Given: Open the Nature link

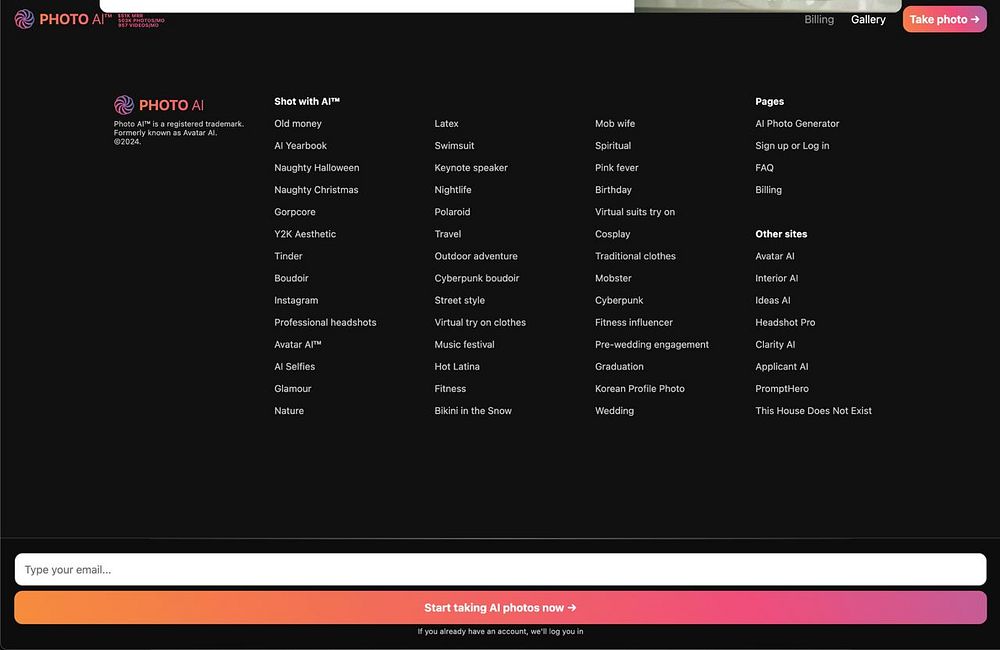Looking at the screenshot, I should click(289, 411).
